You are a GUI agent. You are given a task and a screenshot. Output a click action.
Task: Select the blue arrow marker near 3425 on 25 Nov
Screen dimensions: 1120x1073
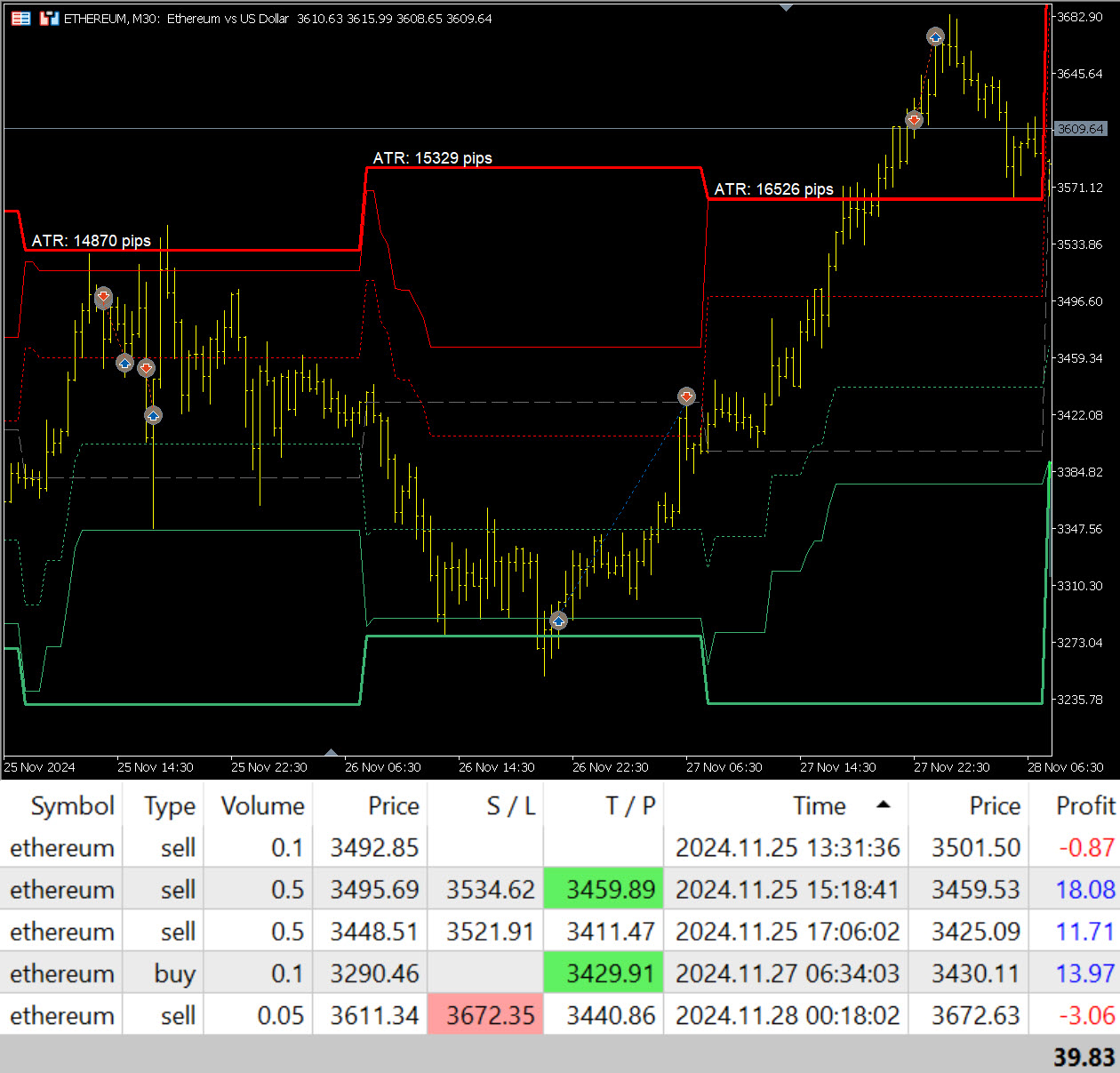click(x=153, y=415)
